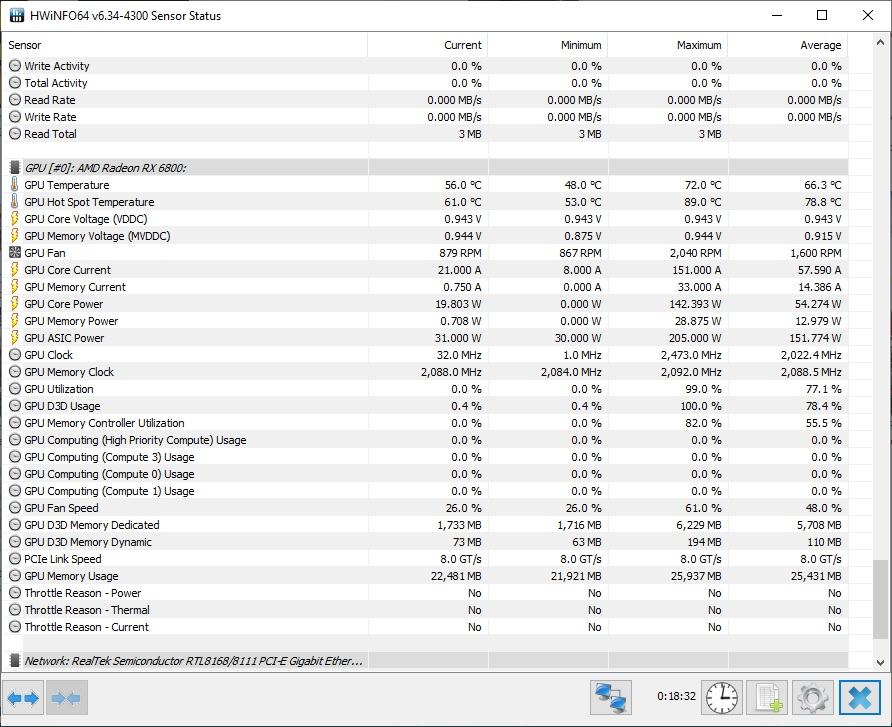Open the network remote monitoring icon

point(610,697)
